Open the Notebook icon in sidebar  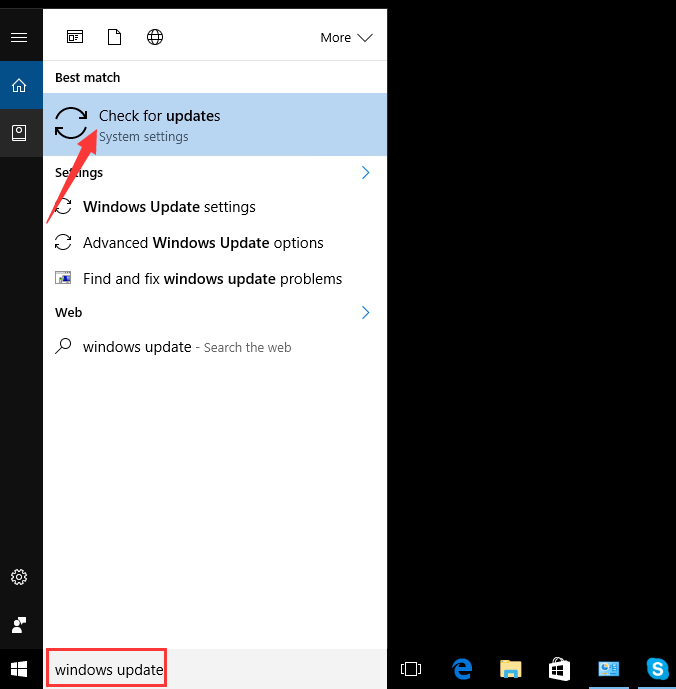tap(19, 132)
